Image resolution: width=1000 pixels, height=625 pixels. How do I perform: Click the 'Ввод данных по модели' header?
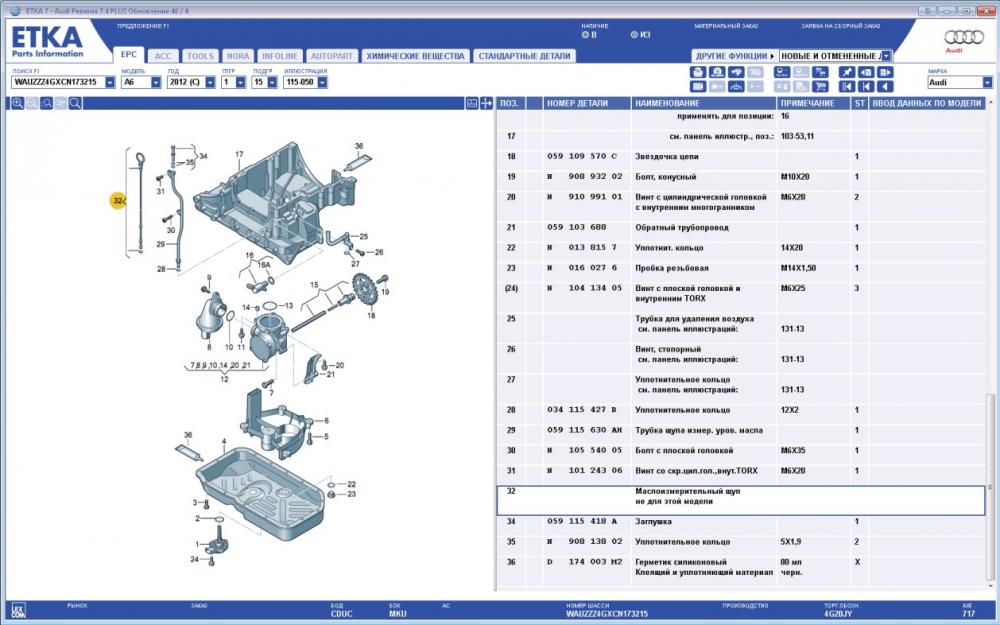pos(927,103)
